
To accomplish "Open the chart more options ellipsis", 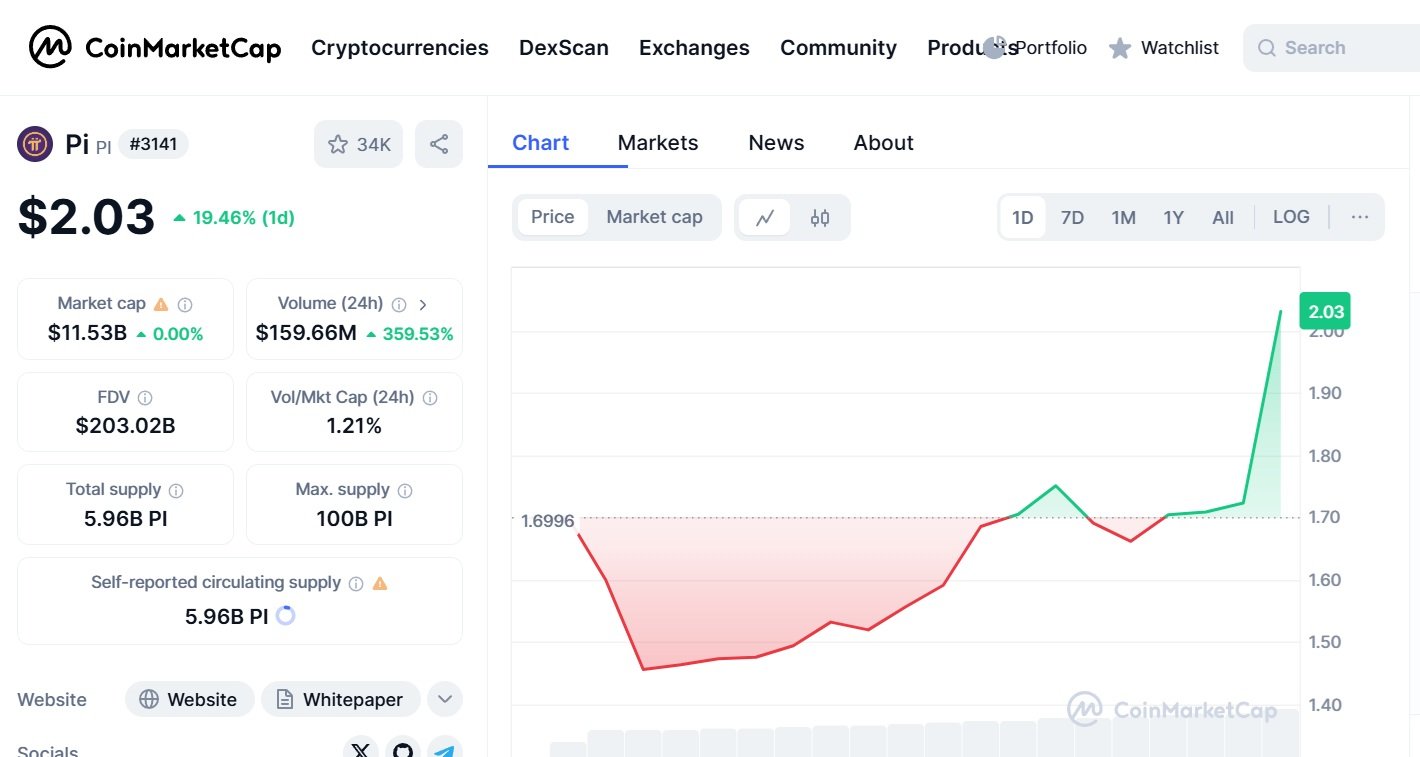I will point(1360,217).
